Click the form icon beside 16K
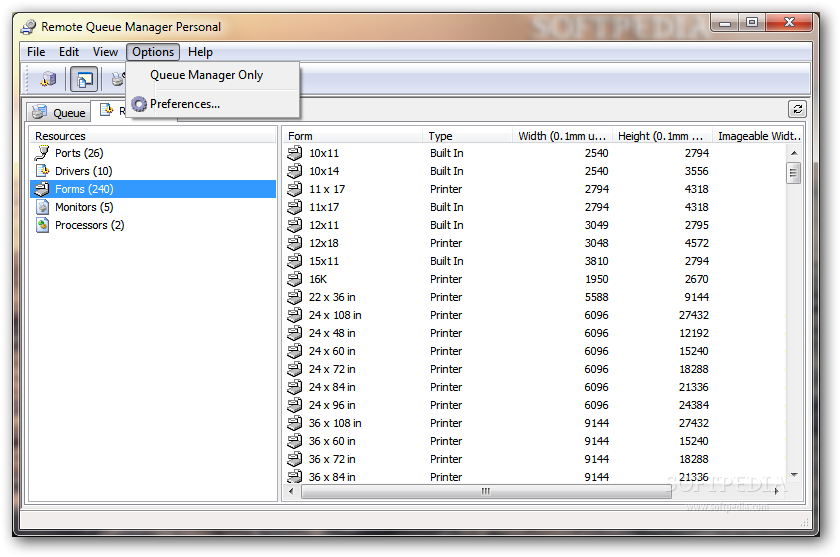Viewport: 840px width, 557px height. pos(295,279)
